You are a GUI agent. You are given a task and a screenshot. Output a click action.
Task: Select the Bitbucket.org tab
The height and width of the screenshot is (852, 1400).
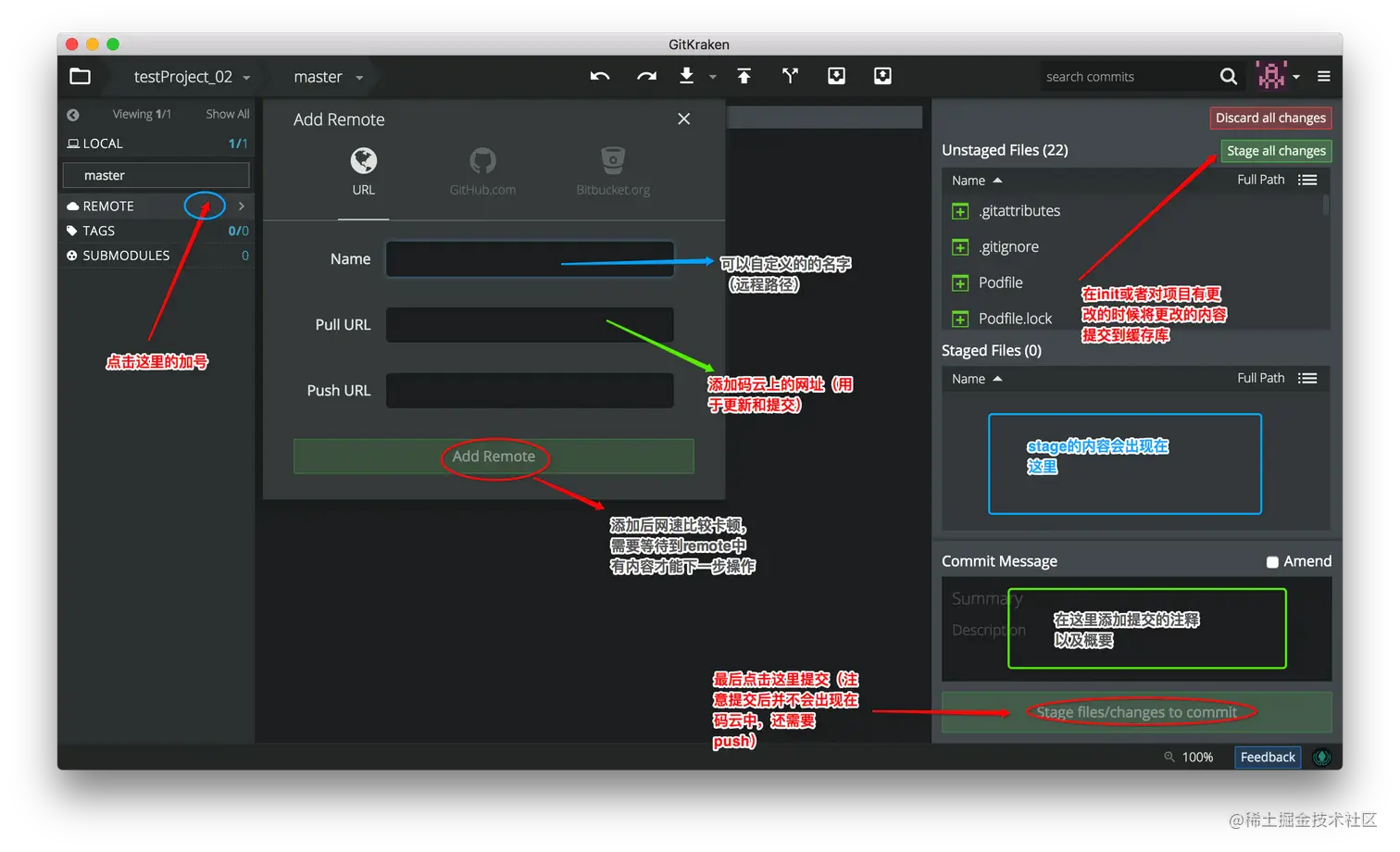pyautogui.click(x=613, y=172)
